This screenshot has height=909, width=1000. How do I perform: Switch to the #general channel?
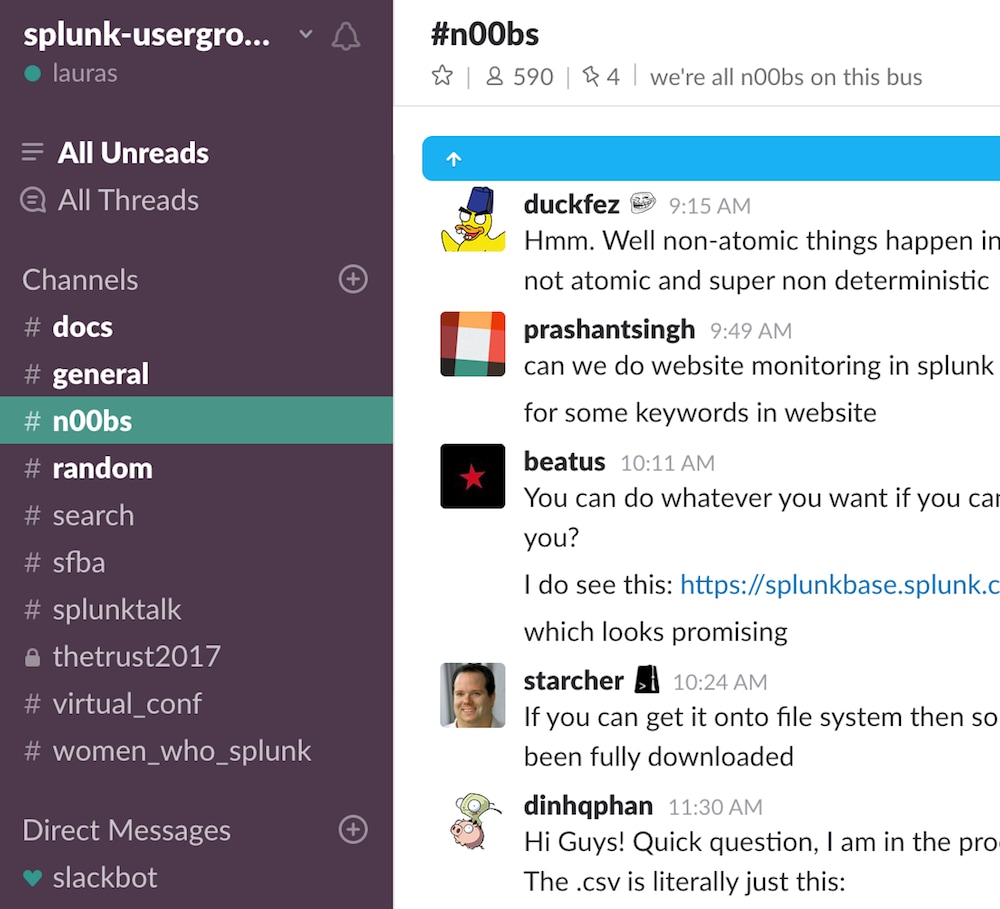tap(196, 374)
